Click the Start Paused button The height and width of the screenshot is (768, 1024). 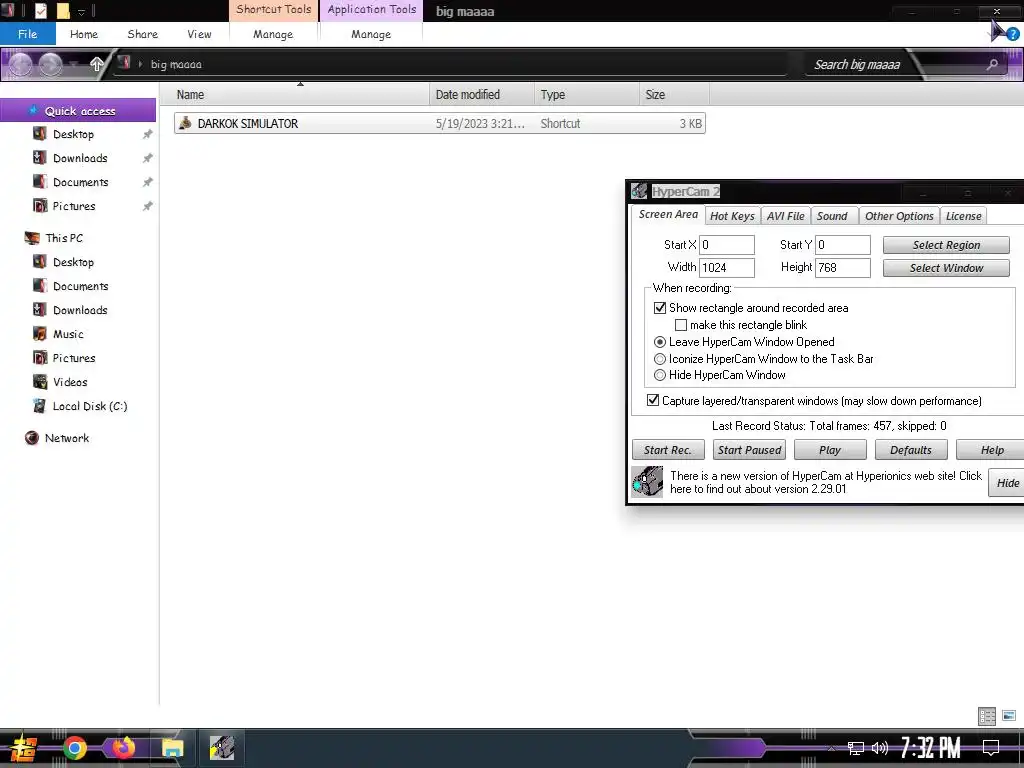click(x=749, y=450)
